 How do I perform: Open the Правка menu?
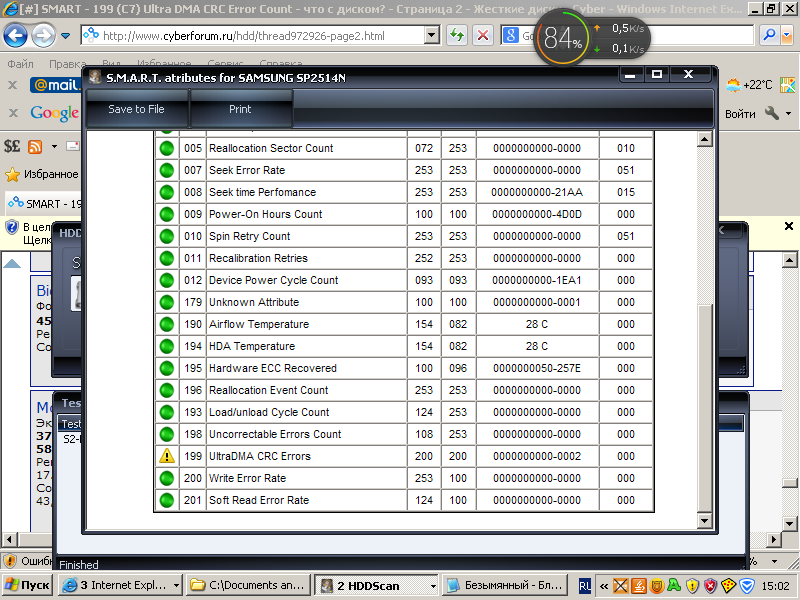[68, 63]
